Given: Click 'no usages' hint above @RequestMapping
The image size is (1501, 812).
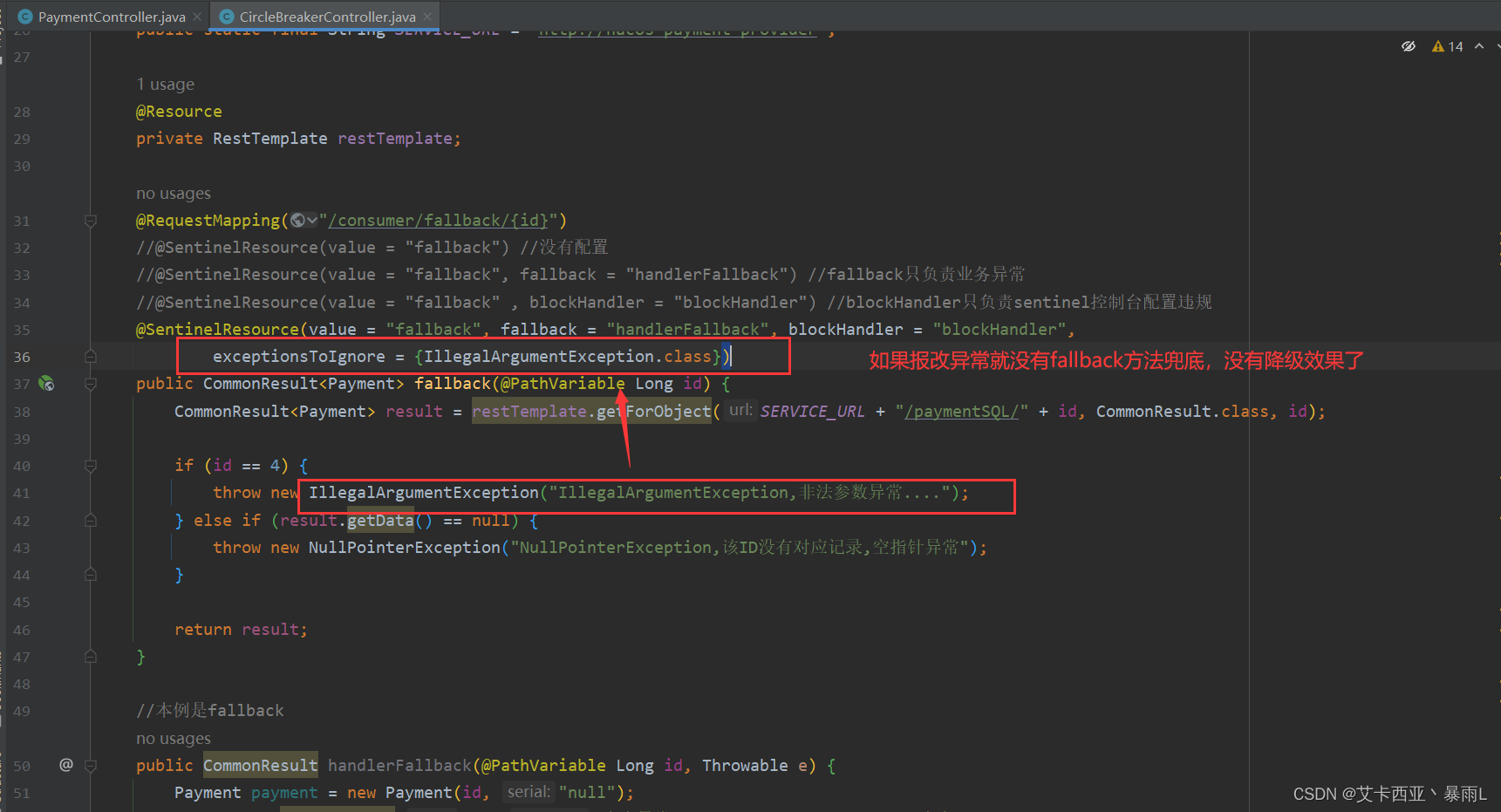Looking at the screenshot, I should point(174,194).
